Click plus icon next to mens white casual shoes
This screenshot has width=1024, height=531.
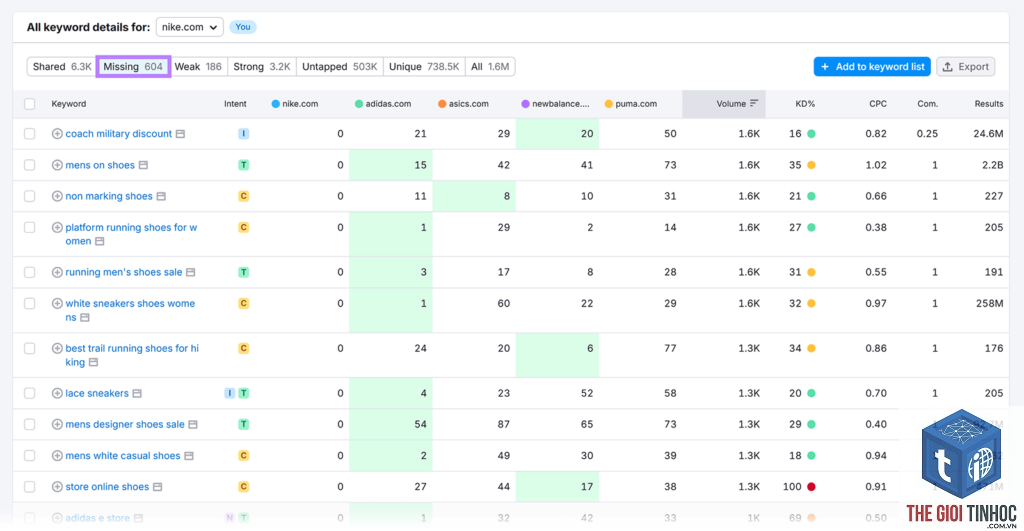(x=57, y=456)
